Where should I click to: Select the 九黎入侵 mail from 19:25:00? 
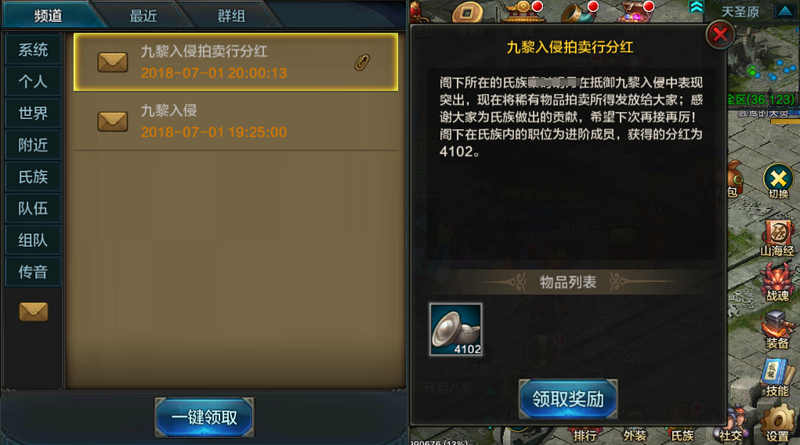pyautogui.click(x=236, y=121)
